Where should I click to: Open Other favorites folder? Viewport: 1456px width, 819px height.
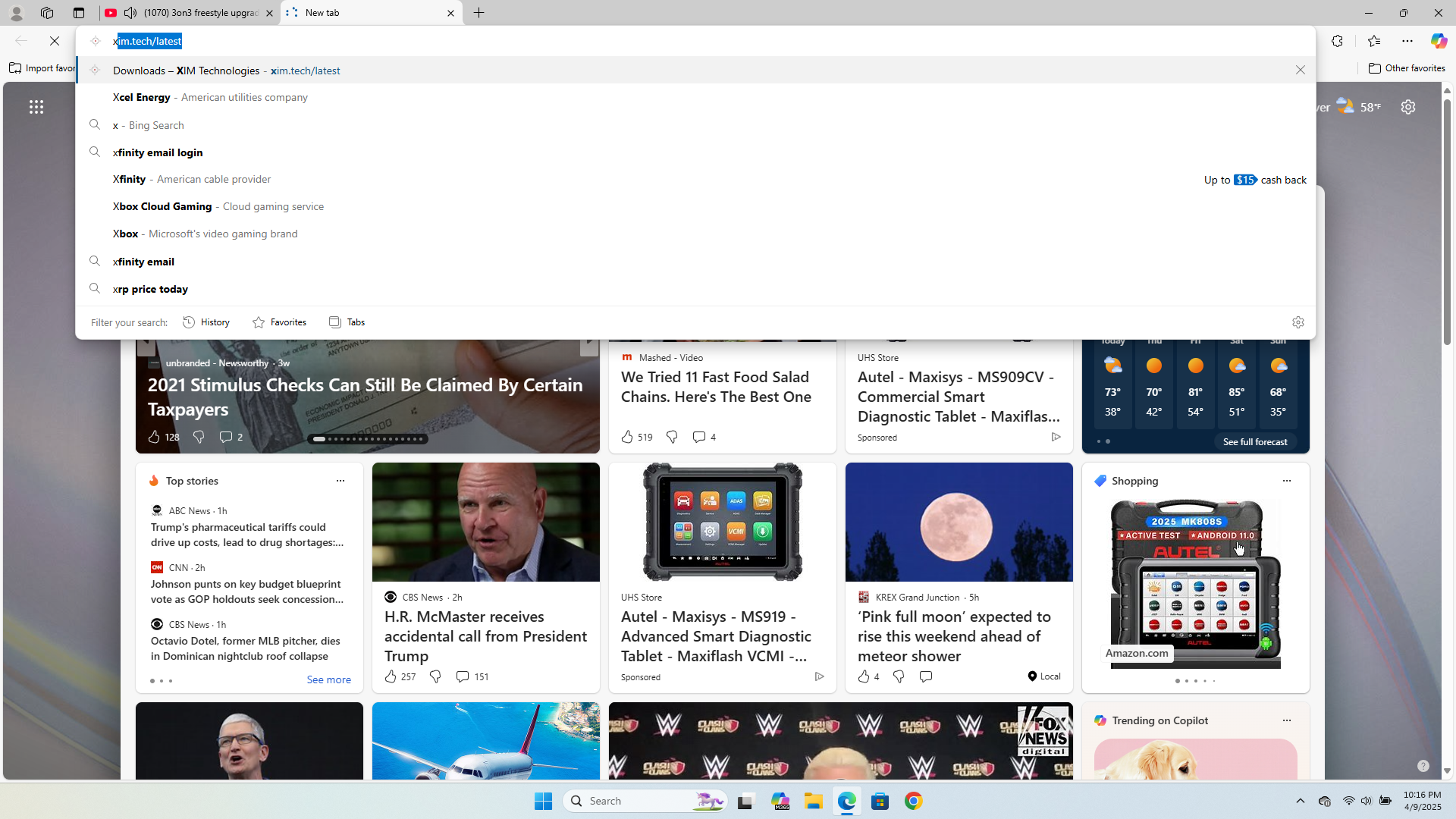click(1407, 68)
